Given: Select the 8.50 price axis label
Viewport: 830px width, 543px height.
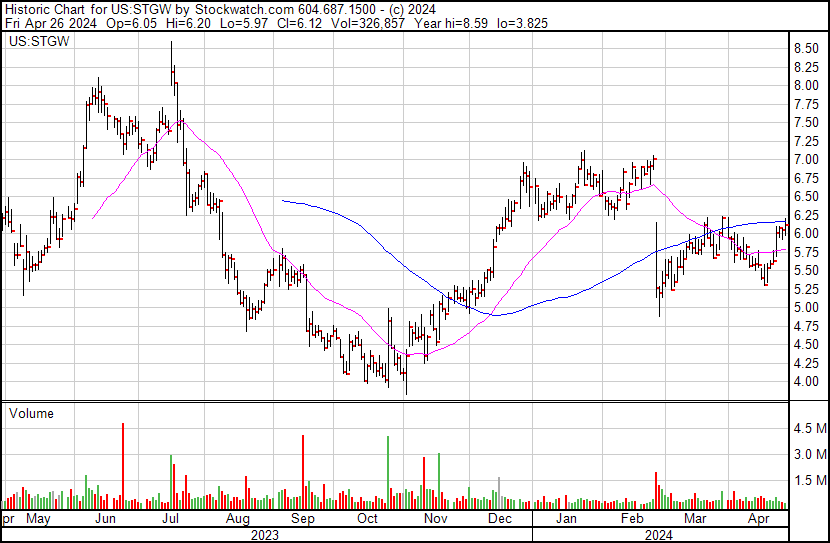Looking at the screenshot, I should (808, 48).
